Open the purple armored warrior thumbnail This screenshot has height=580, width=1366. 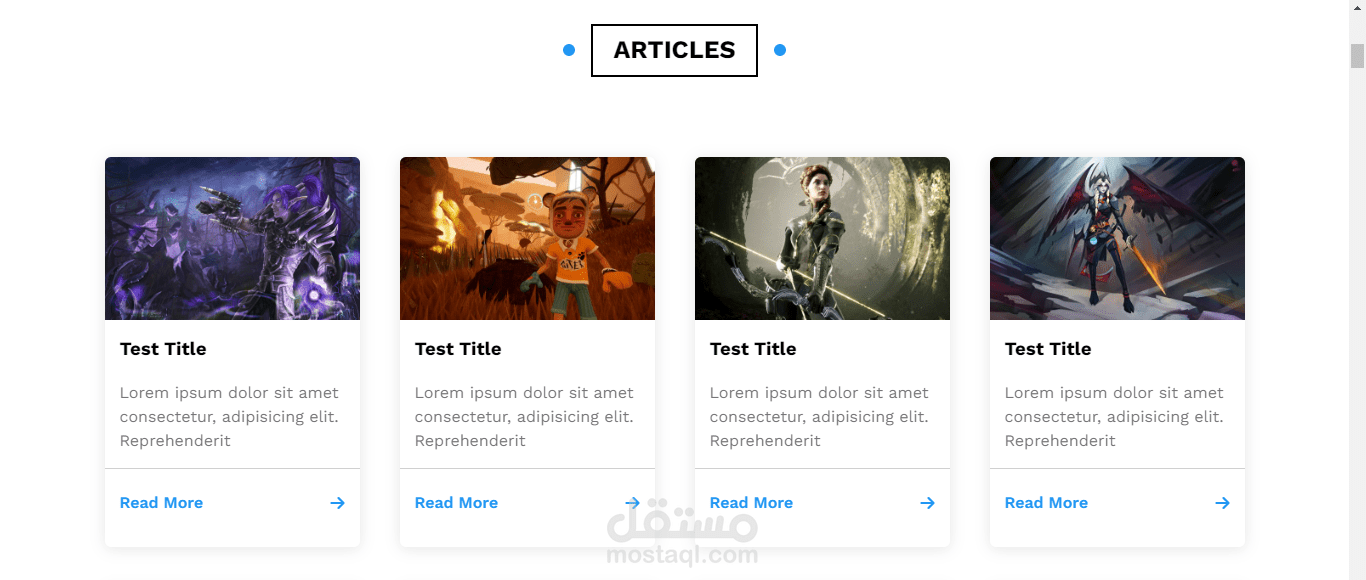point(232,238)
